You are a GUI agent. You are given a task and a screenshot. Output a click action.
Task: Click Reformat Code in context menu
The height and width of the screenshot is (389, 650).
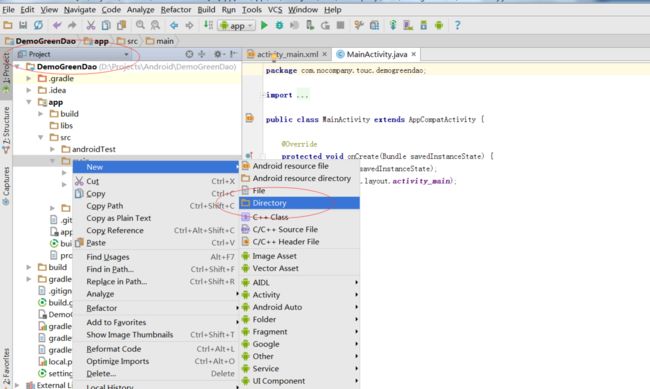click(x=156, y=349)
